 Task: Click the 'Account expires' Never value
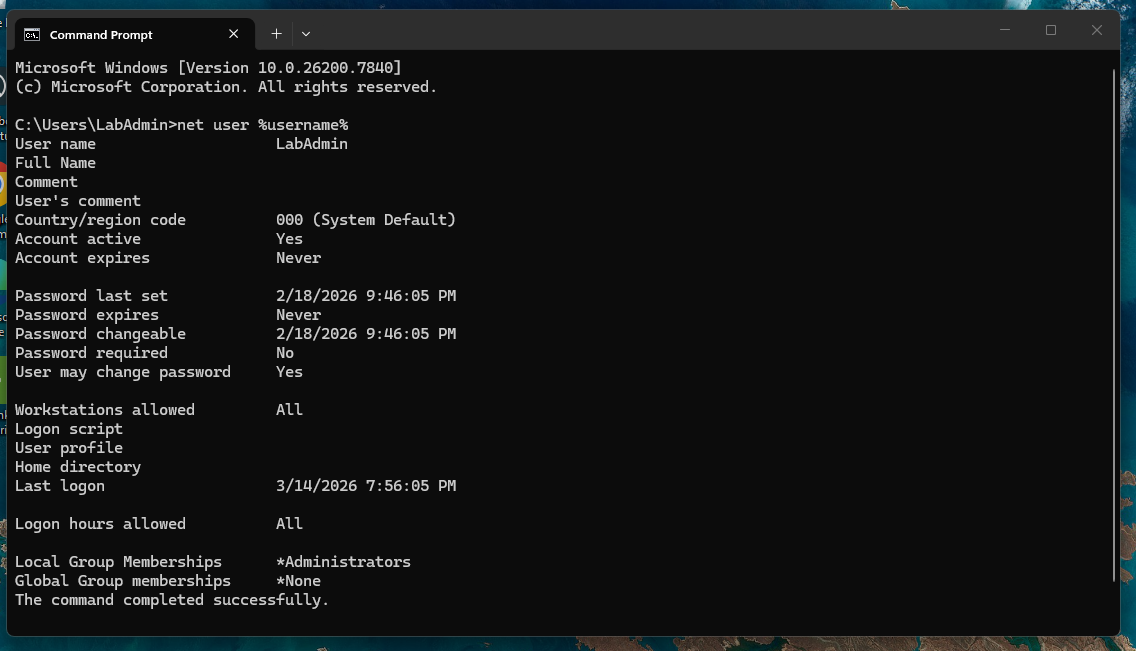[x=298, y=258]
